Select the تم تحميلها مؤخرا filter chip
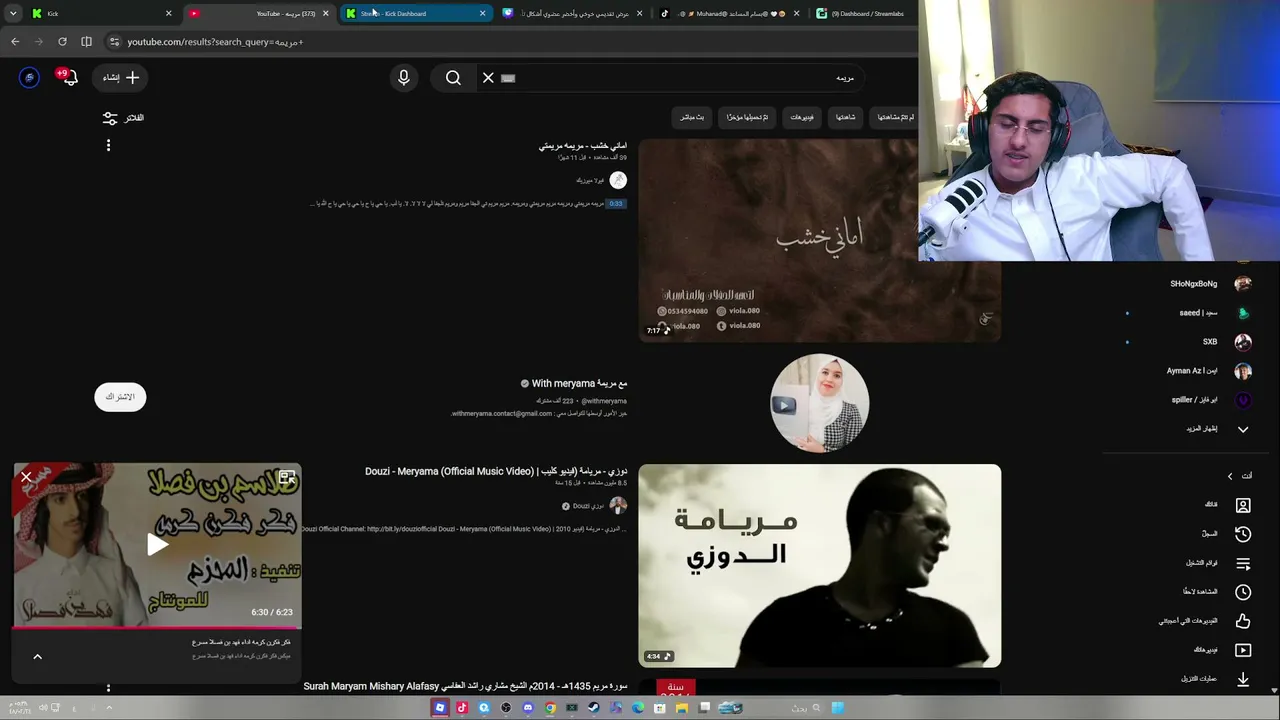1280x720 pixels. tap(747, 117)
